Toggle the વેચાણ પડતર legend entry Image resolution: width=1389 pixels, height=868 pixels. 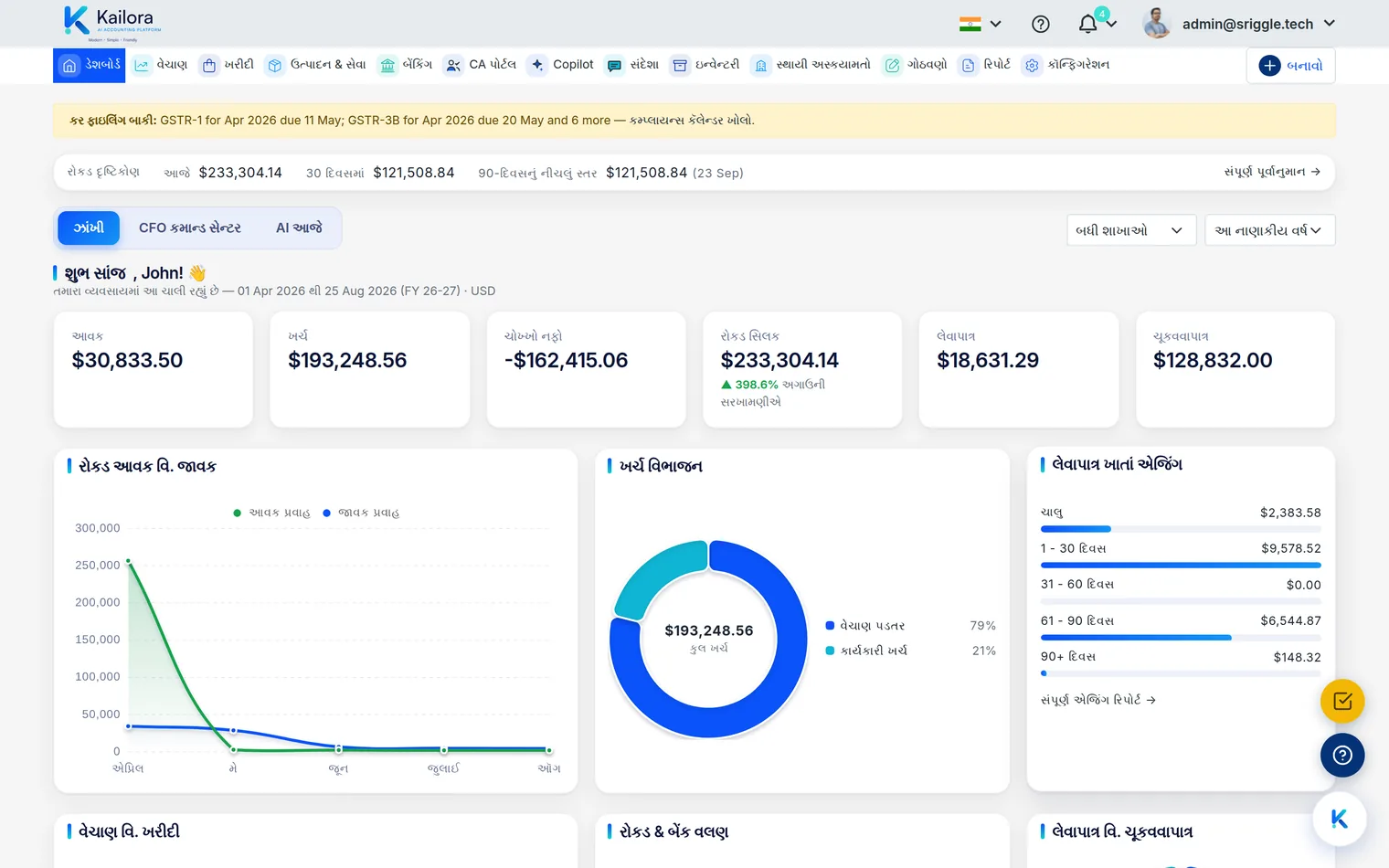click(864, 626)
